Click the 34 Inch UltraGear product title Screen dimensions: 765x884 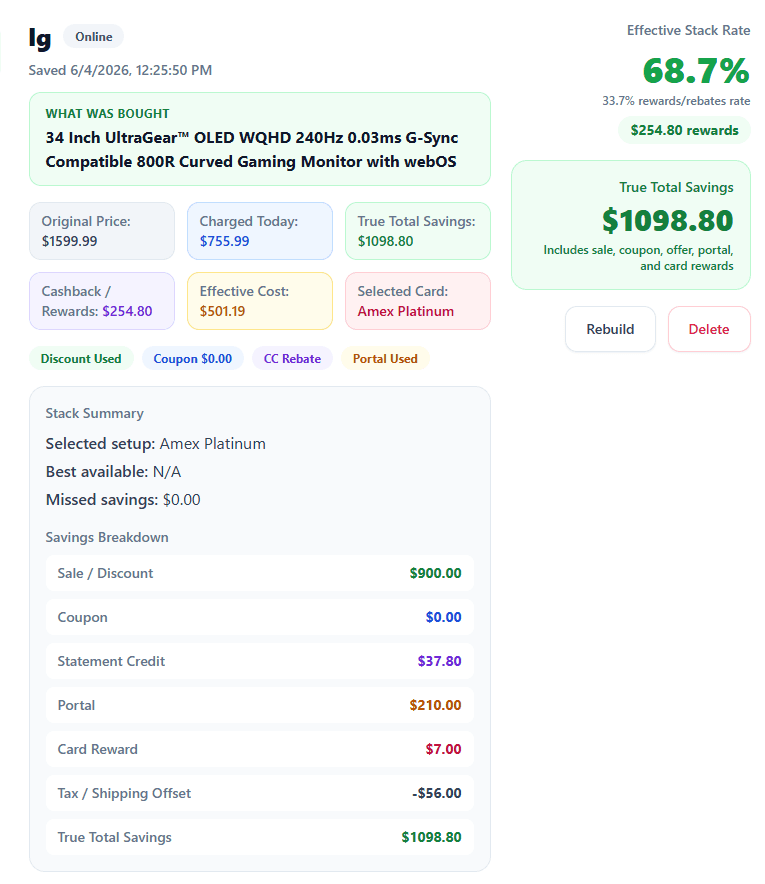point(251,149)
